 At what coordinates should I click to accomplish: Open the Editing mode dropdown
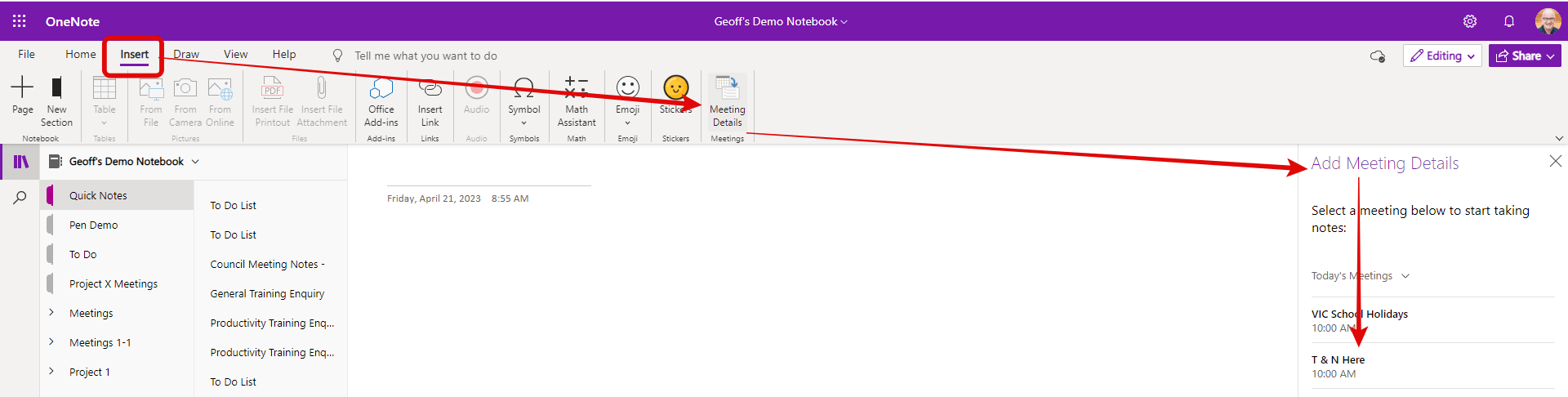pos(1442,56)
